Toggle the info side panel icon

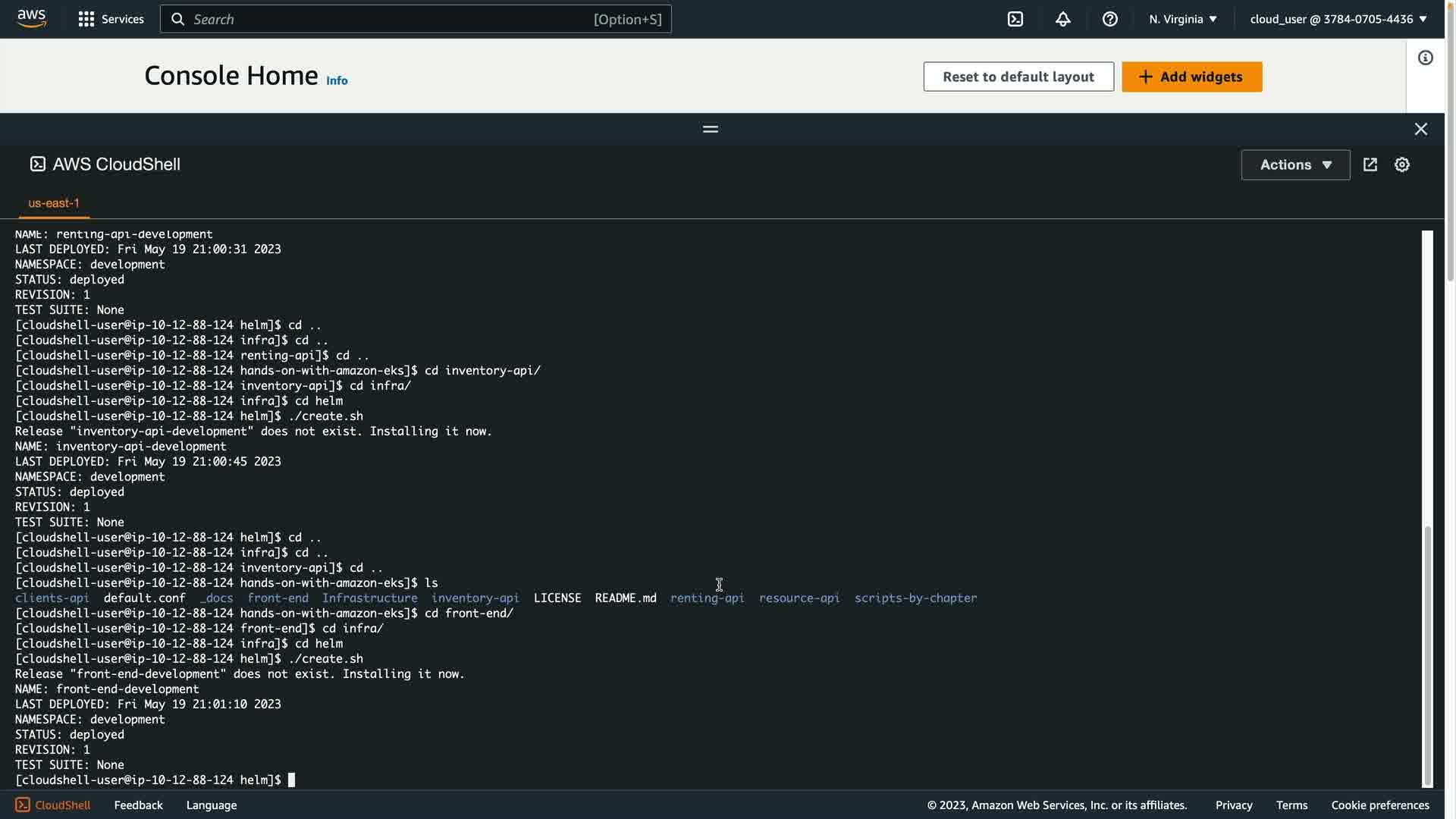1426,58
